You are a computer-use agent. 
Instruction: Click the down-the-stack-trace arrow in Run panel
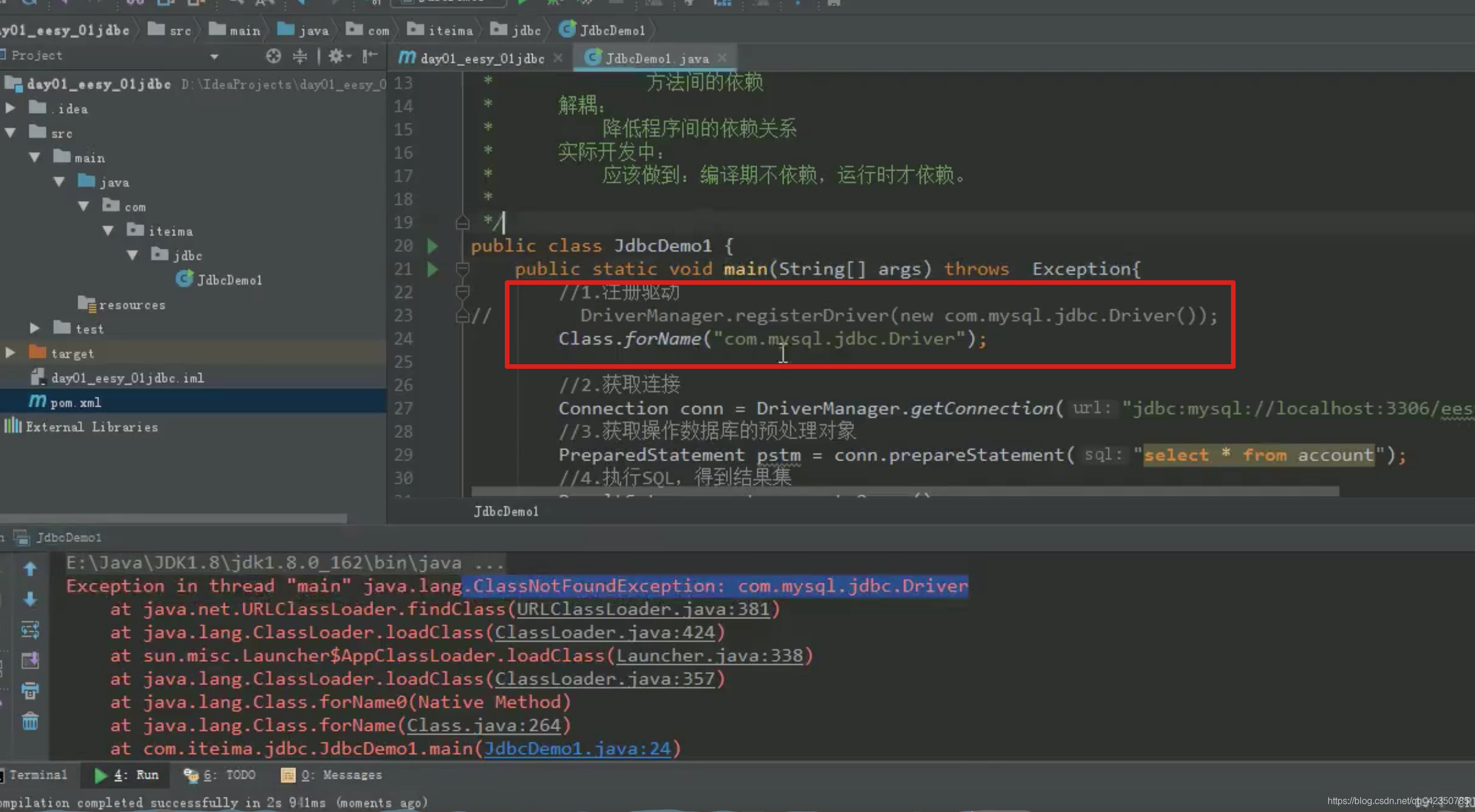point(30,599)
